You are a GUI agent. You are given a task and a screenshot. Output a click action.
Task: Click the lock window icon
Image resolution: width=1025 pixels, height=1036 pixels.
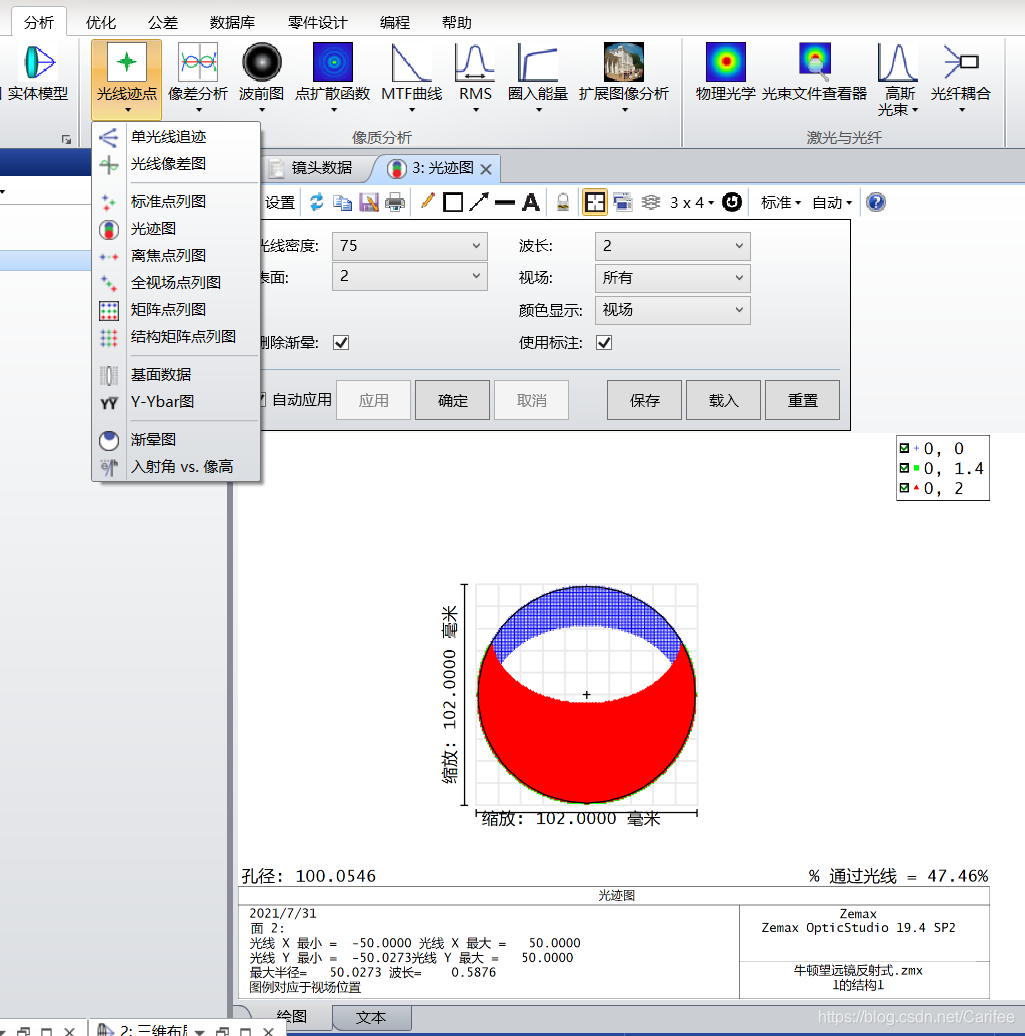pos(563,202)
